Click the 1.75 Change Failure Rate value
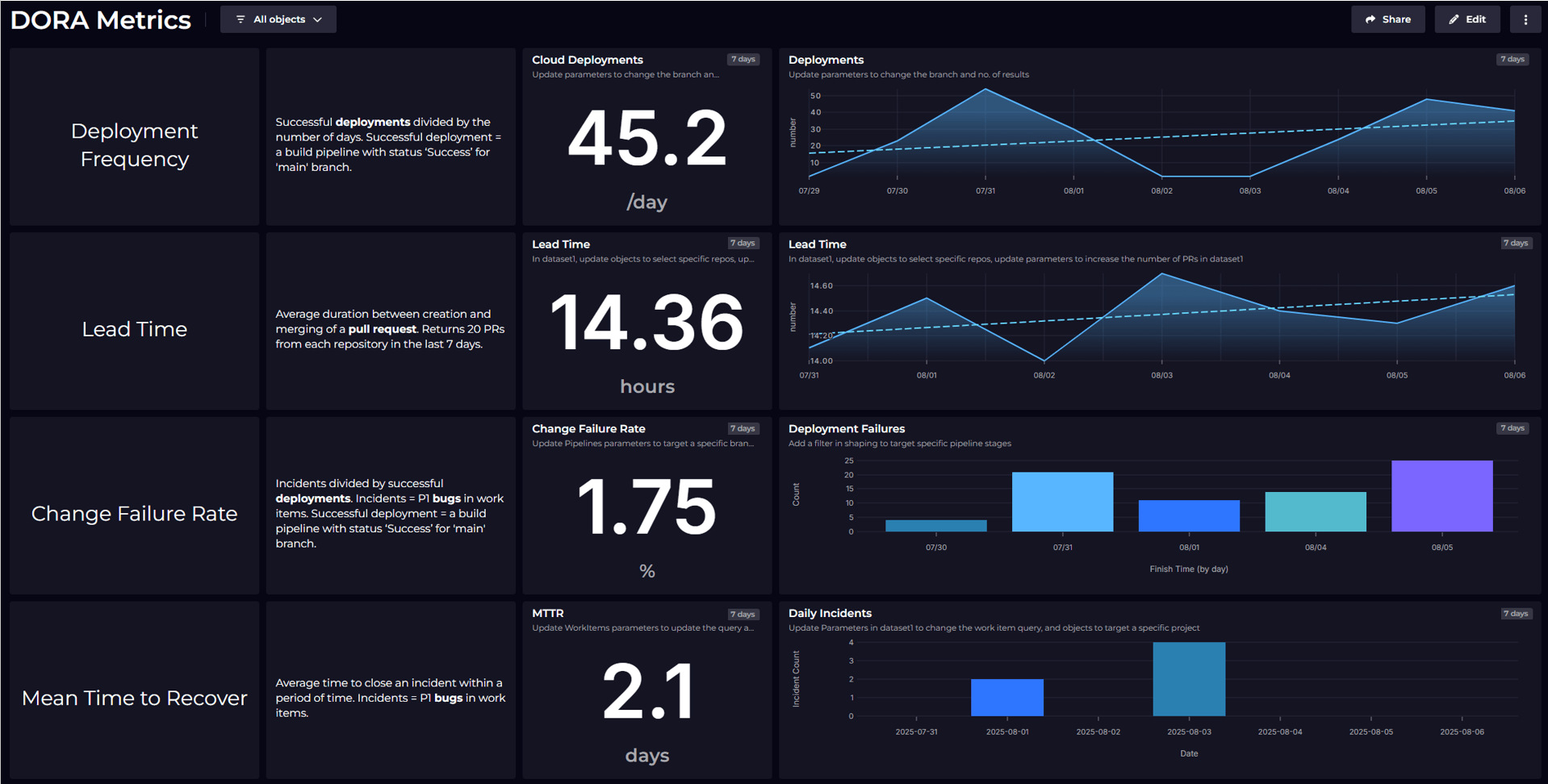The width and height of the screenshot is (1548, 784). tap(646, 507)
